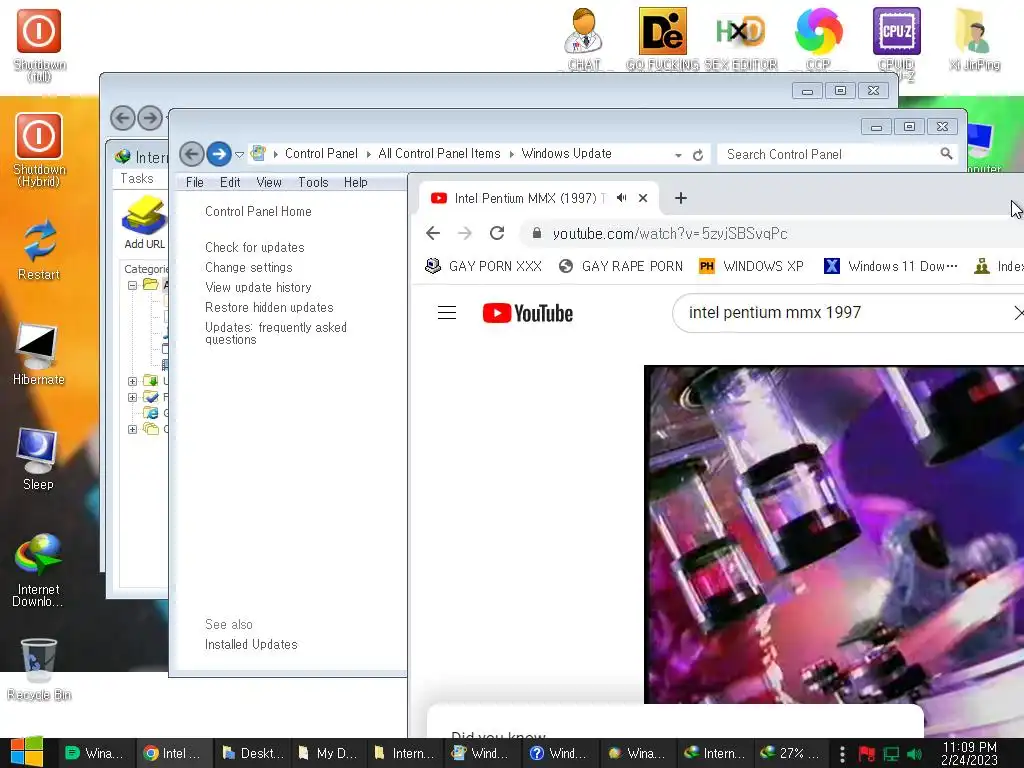Image resolution: width=1024 pixels, height=768 pixels.
Task: Open the Control Panel address history dropdown
Action: (679, 155)
